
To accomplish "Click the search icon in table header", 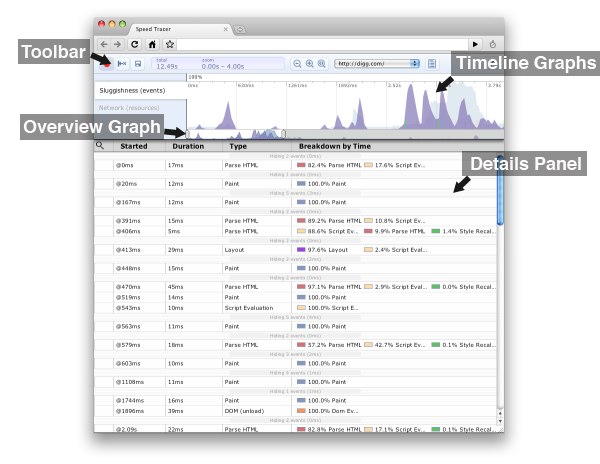I will 100,146.
